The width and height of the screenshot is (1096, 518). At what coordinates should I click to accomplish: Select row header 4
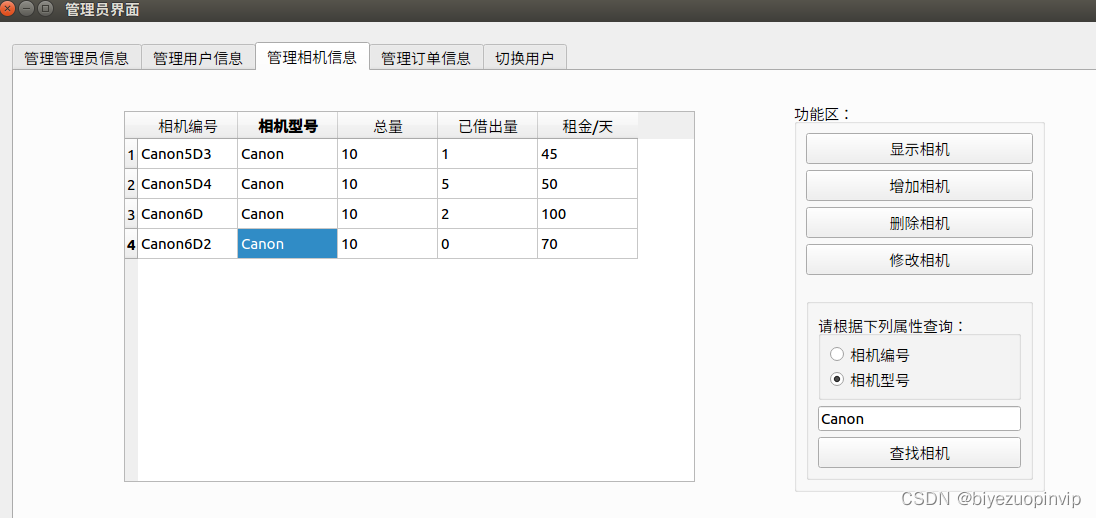(131, 244)
